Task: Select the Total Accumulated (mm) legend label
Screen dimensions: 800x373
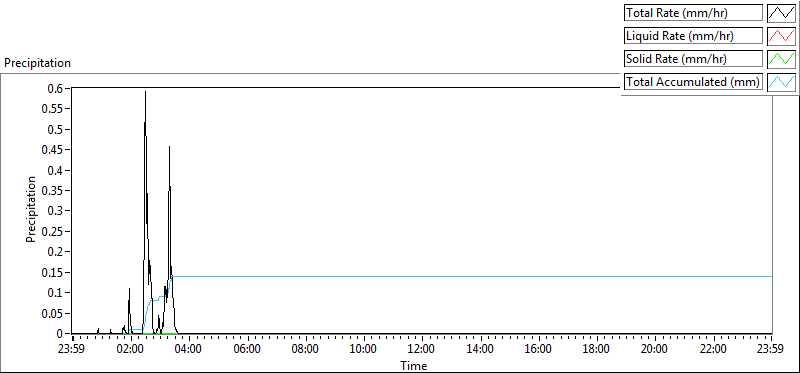Action: 693,82
